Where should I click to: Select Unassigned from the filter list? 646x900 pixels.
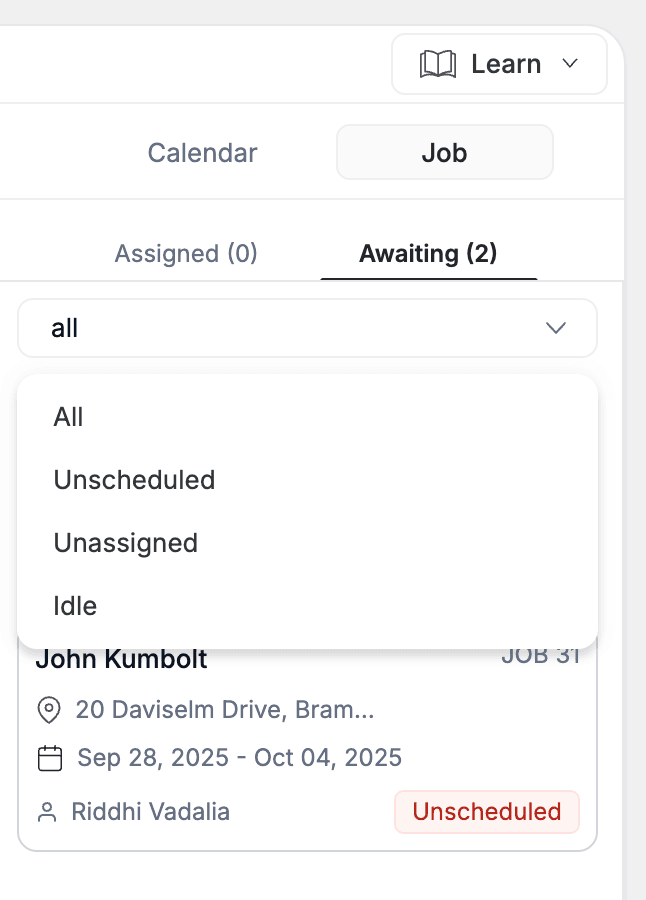click(126, 543)
